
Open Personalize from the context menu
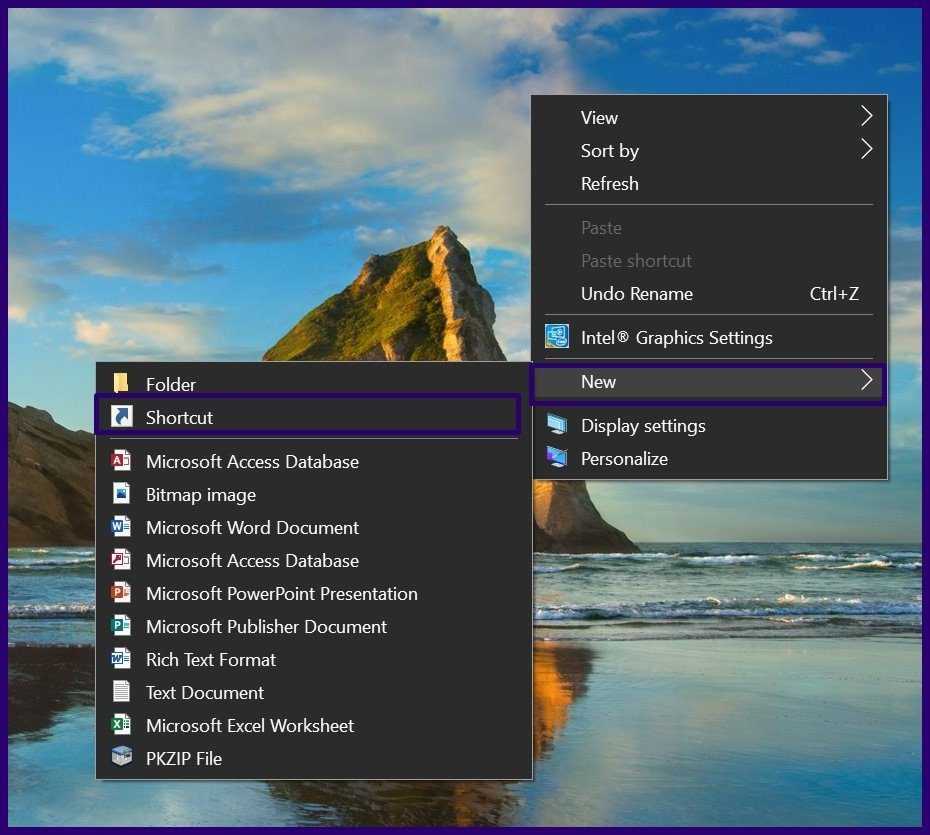[624, 458]
